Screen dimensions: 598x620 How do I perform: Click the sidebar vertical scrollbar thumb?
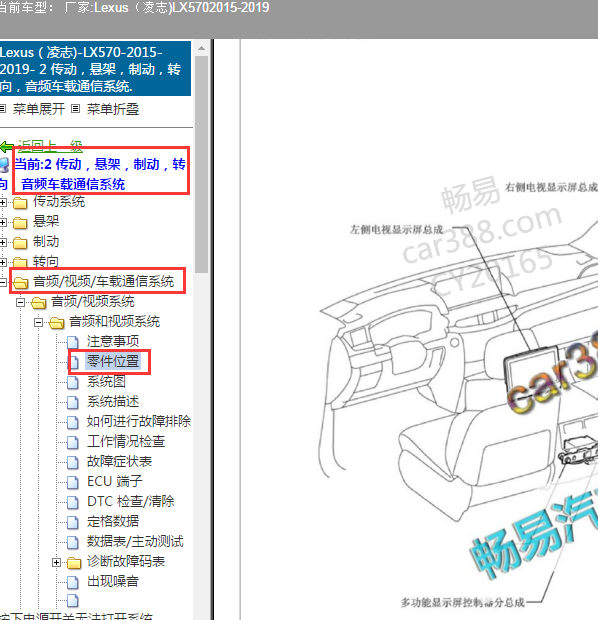click(201, 164)
